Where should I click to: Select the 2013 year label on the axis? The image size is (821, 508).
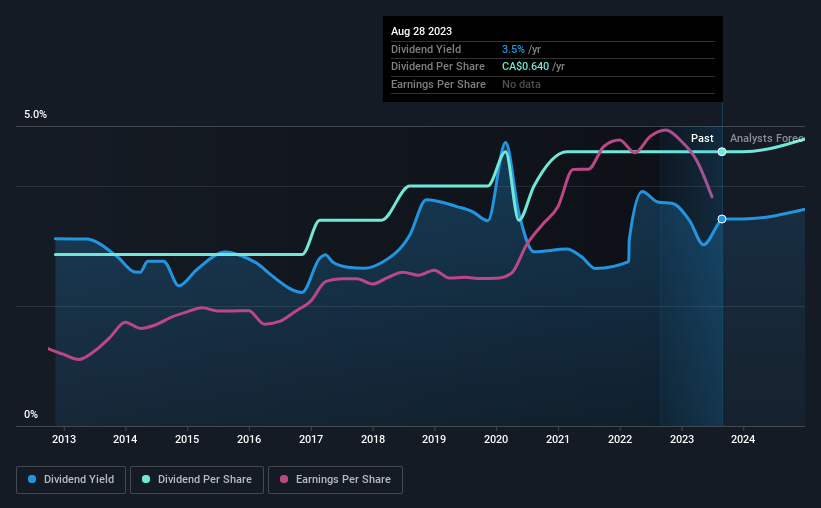coord(64,439)
